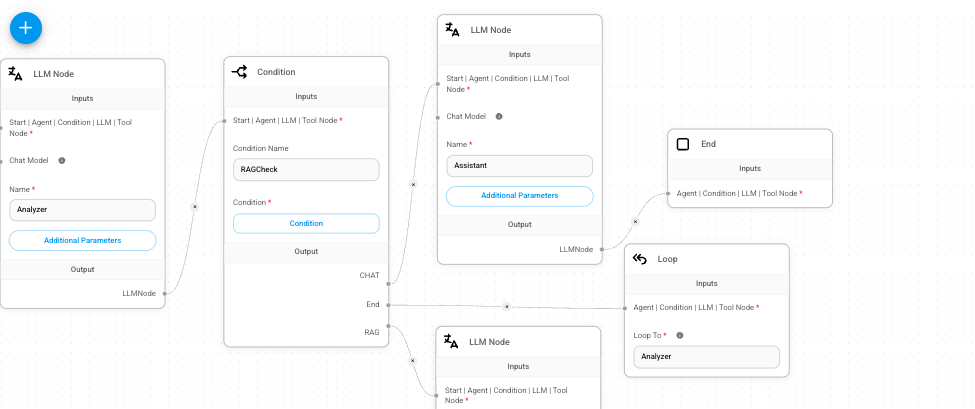Click the Name field containing Assistant
Screen dimensions: 975x409
pyautogui.click(x=520, y=166)
